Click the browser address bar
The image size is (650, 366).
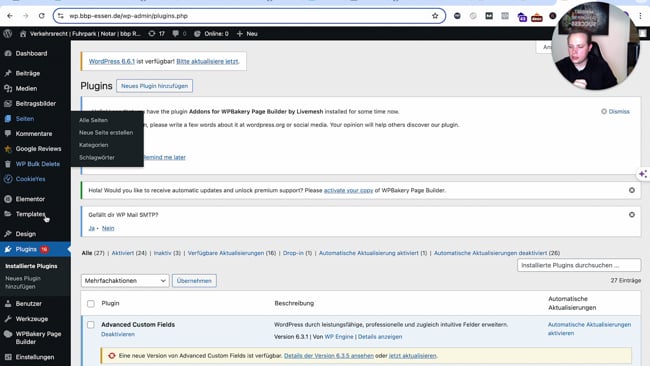[x=249, y=16]
